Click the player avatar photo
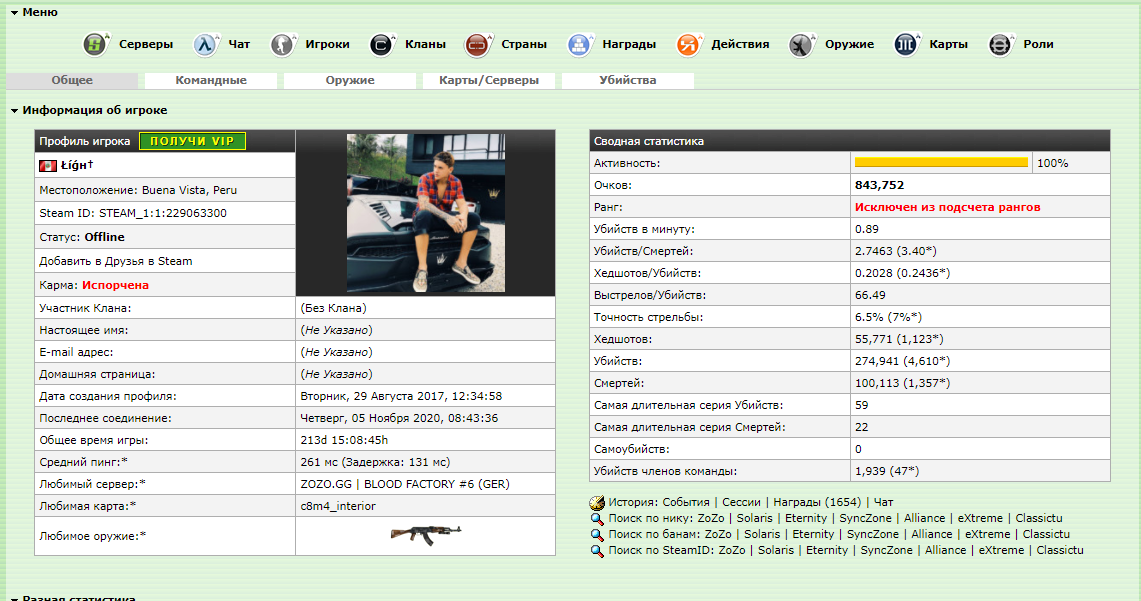The width and height of the screenshot is (1141, 601). click(x=425, y=211)
